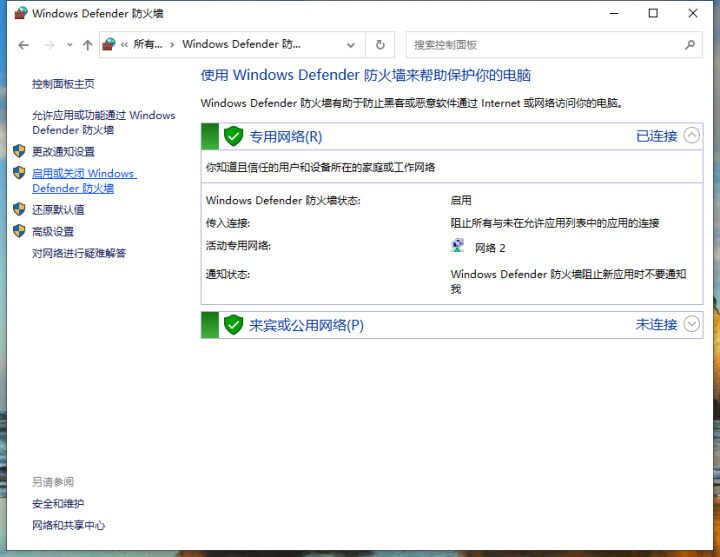Click the 传入连接: label

pos(228,223)
